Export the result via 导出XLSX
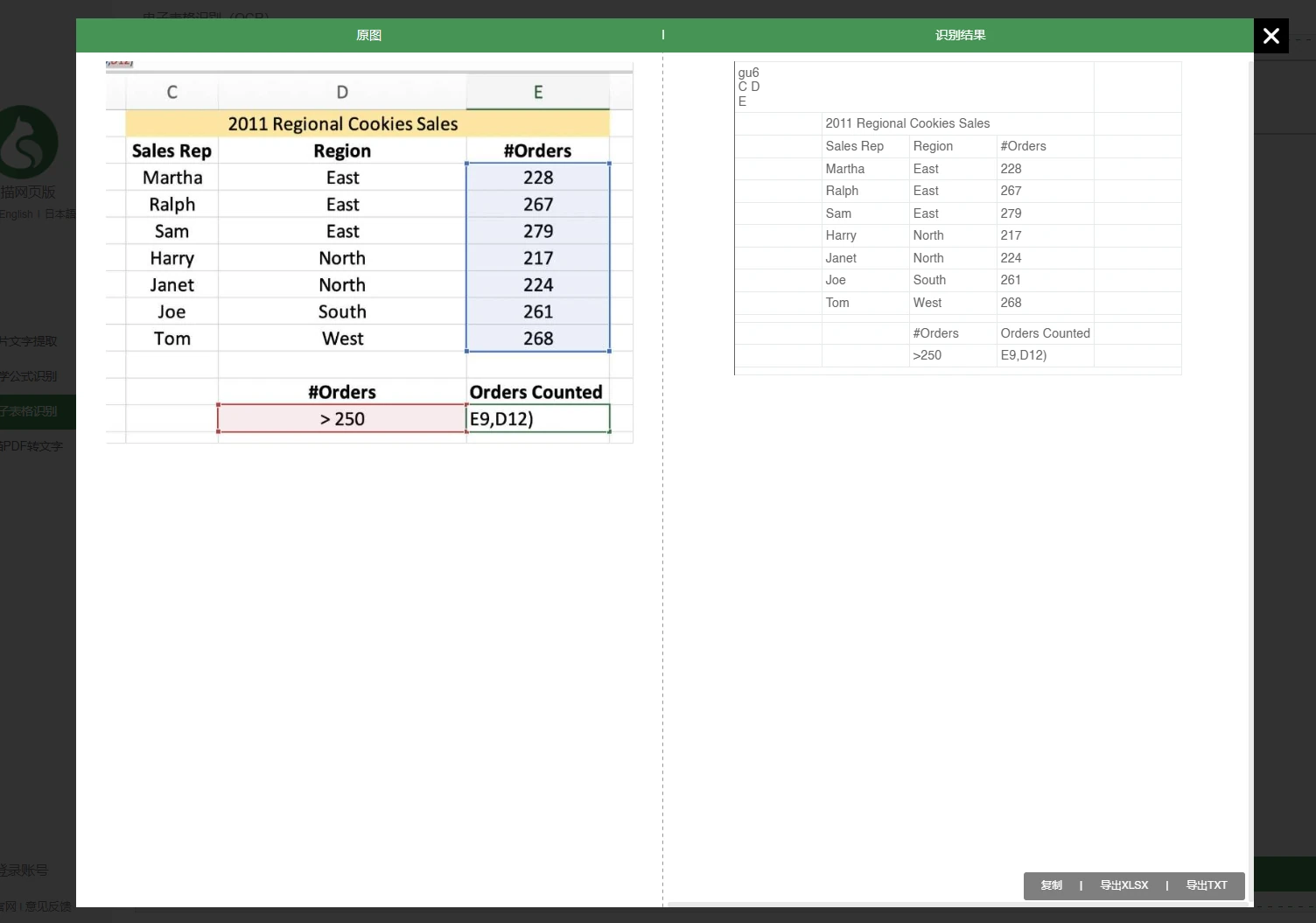 click(1123, 885)
